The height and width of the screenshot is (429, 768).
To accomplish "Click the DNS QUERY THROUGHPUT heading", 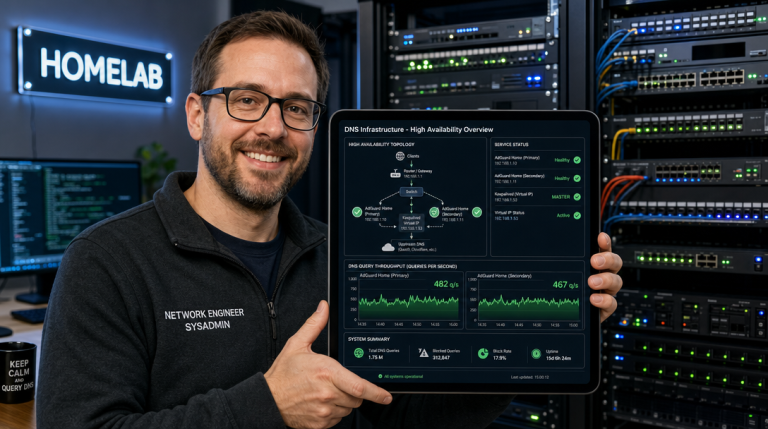I will tap(402, 266).
